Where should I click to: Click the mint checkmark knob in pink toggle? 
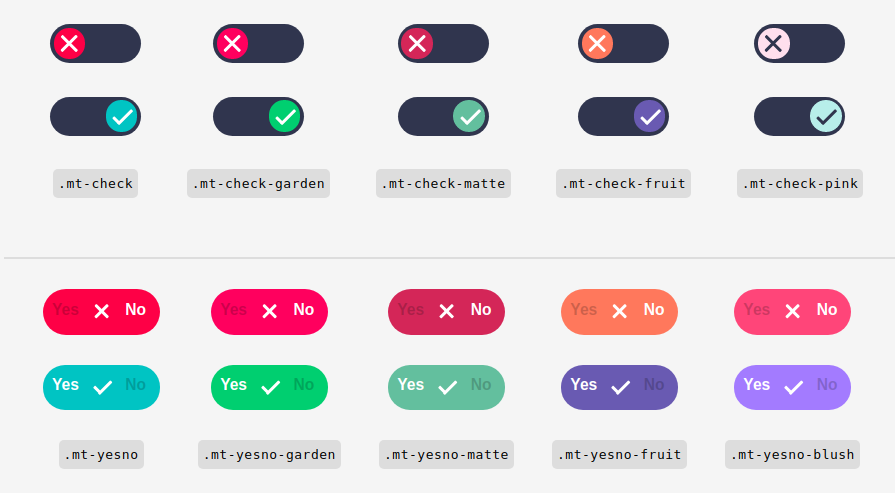pos(826,116)
